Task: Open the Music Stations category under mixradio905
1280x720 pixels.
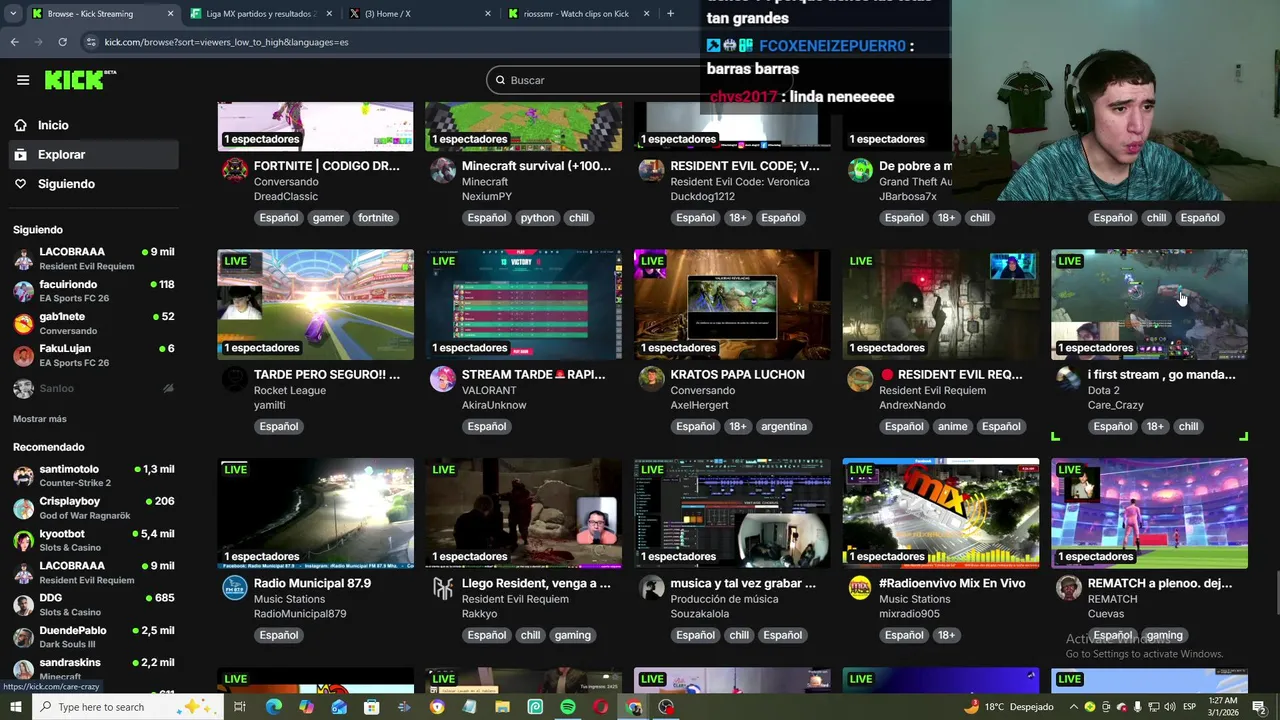Action: point(915,599)
